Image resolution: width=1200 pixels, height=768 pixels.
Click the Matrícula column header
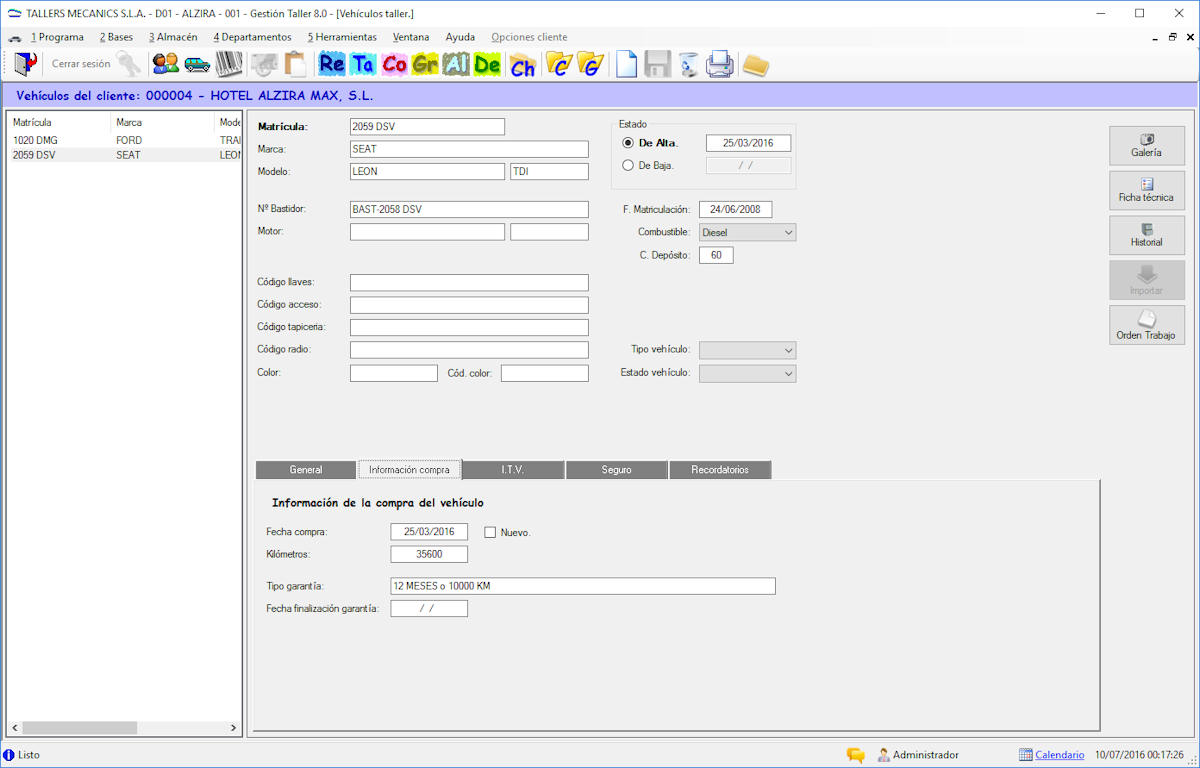coord(60,122)
